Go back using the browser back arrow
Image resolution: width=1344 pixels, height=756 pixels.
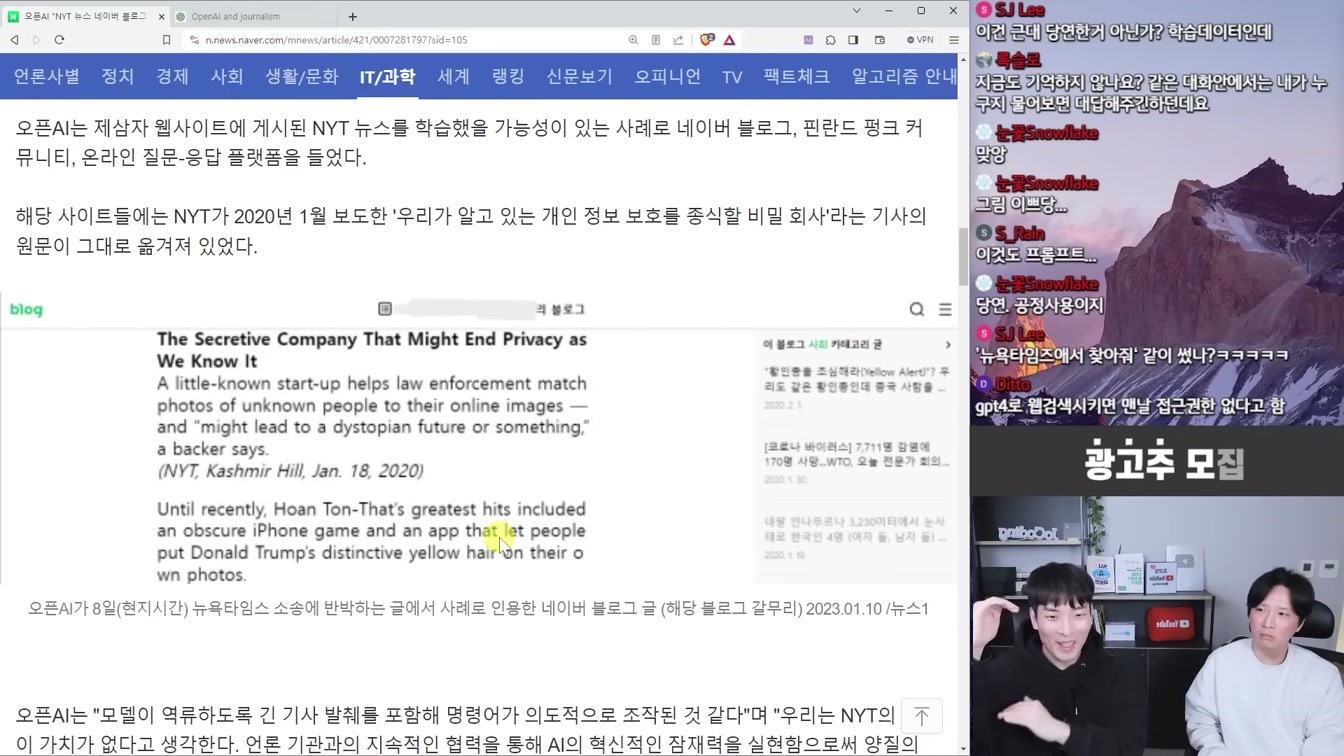[x=14, y=40]
